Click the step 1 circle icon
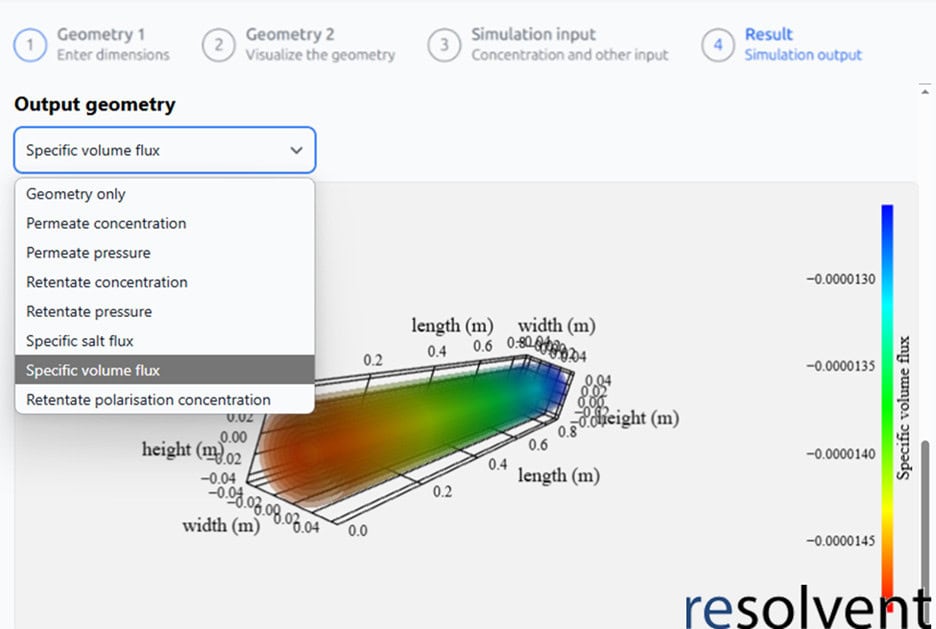Image resolution: width=936 pixels, height=629 pixels. coord(30,45)
